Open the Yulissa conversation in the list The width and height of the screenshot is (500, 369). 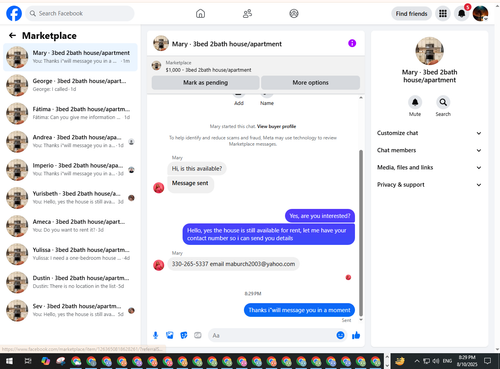coord(70,254)
